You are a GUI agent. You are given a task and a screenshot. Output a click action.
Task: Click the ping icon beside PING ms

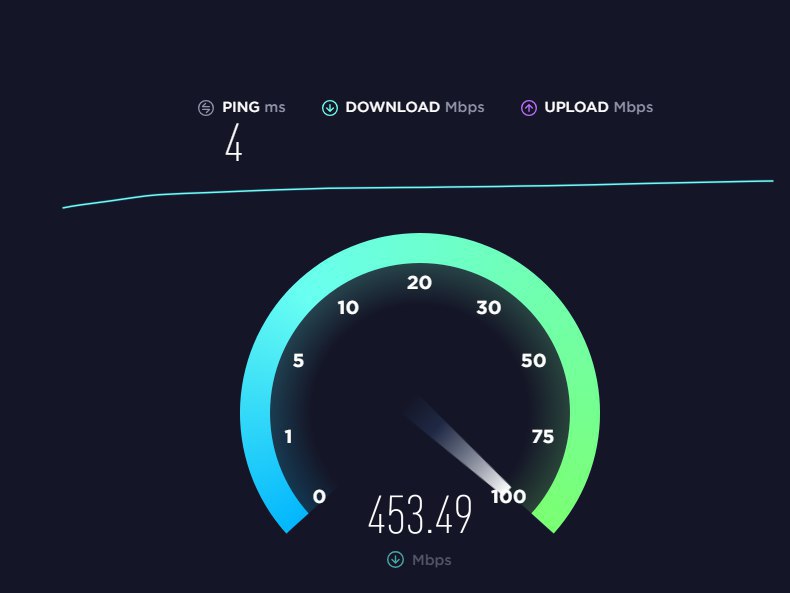[x=206, y=107]
